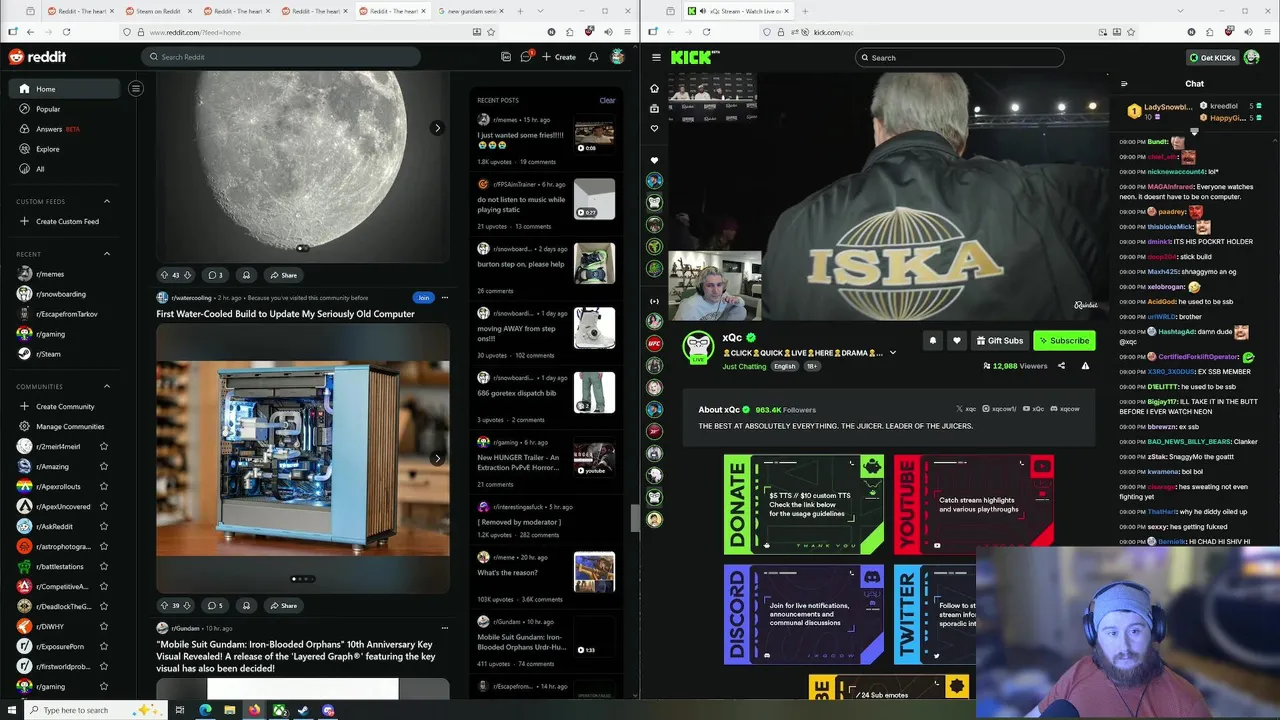
Task: Collapse Communities section
Action: (x=107, y=387)
